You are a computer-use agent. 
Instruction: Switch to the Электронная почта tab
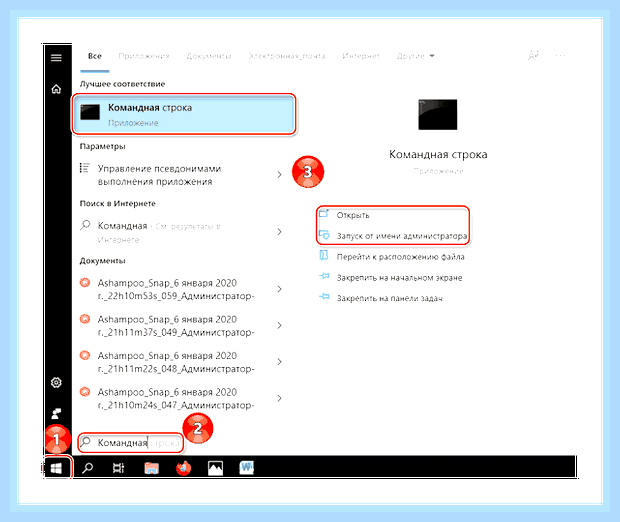point(287,56)
